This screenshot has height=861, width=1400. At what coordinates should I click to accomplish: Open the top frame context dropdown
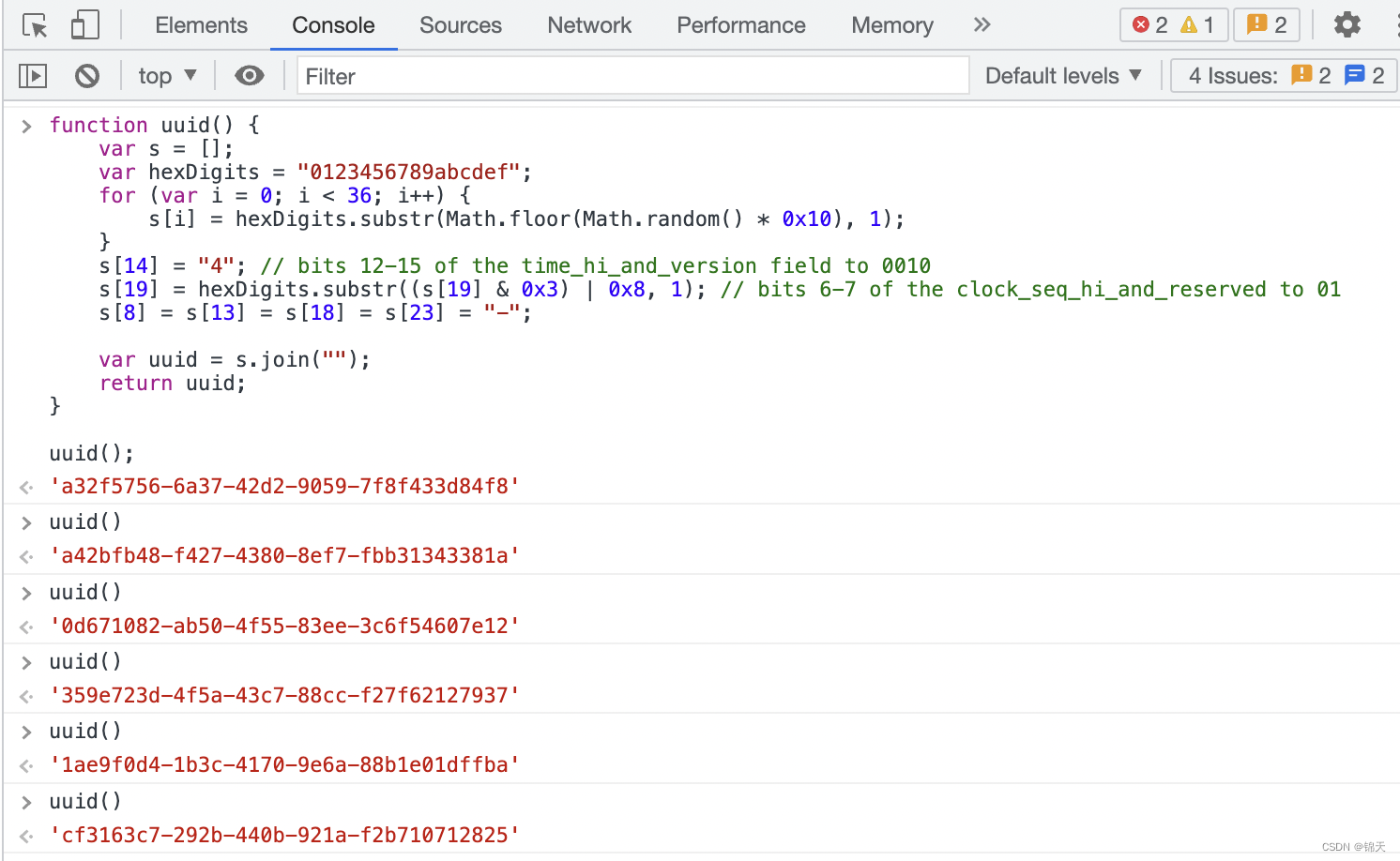click(166, 75)
